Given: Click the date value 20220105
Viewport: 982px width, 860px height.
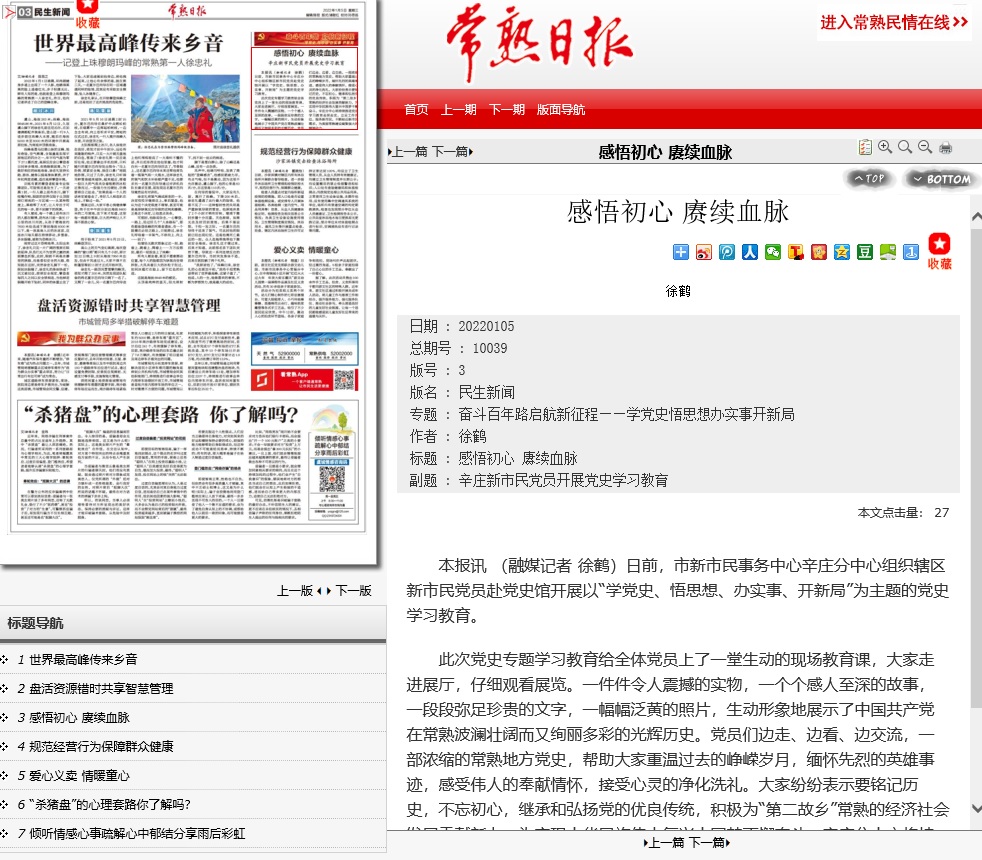Looking at the screenshot, I should pyautogui.click(x=486, y=326).
